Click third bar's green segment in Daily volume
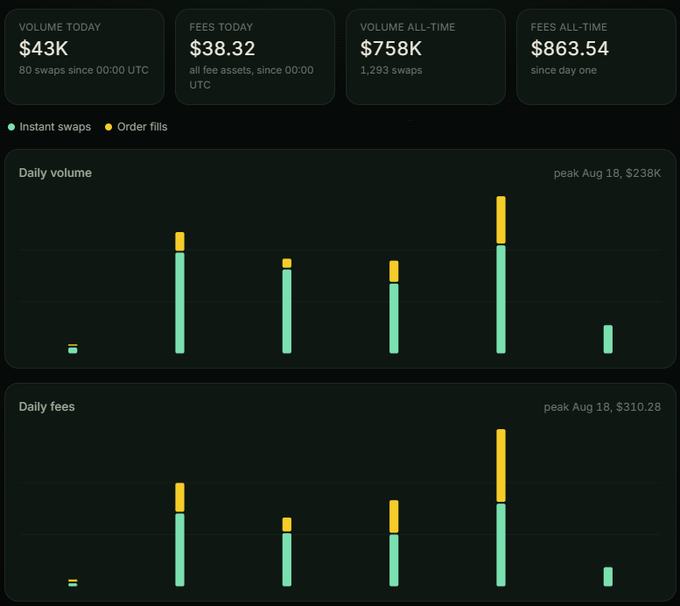This screenshot has width=680, height=606. click(x=287, y=311)
